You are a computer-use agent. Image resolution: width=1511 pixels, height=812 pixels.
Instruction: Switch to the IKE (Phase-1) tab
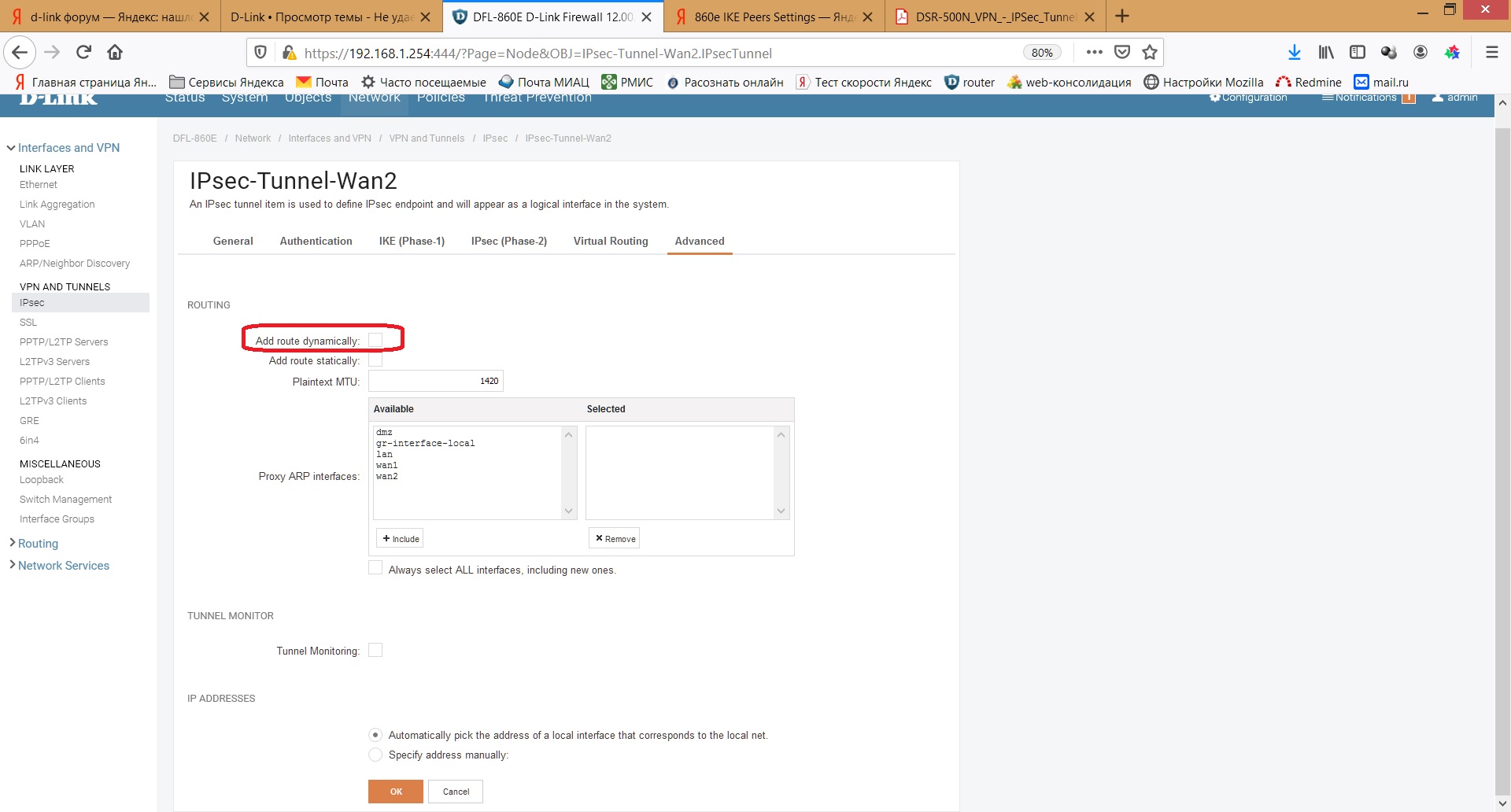point(412,242)
